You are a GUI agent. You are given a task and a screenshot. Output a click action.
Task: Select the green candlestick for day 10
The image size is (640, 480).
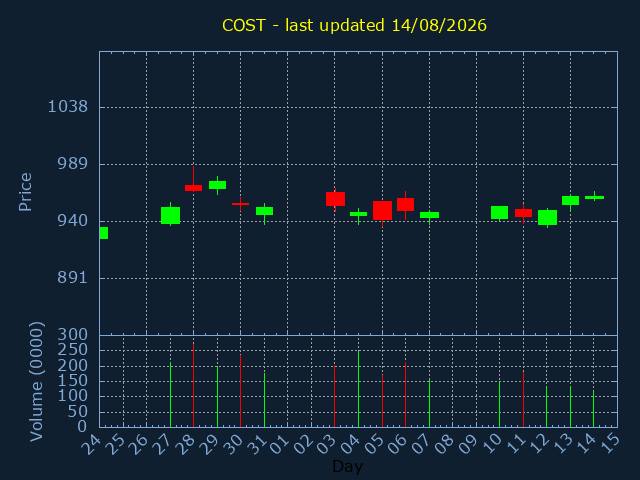coord(500,212)
